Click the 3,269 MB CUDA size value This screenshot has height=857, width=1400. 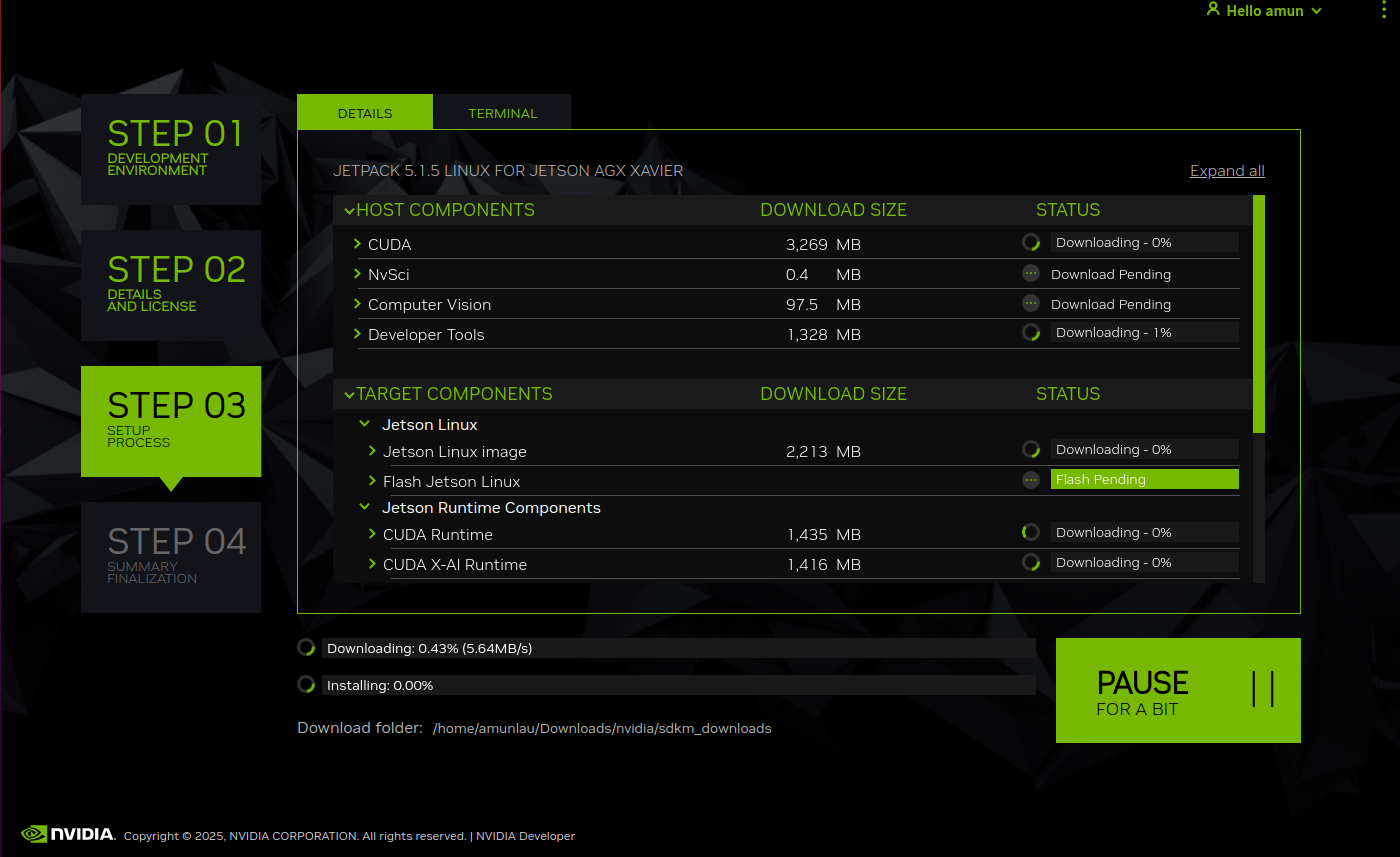tap(823, 244)
